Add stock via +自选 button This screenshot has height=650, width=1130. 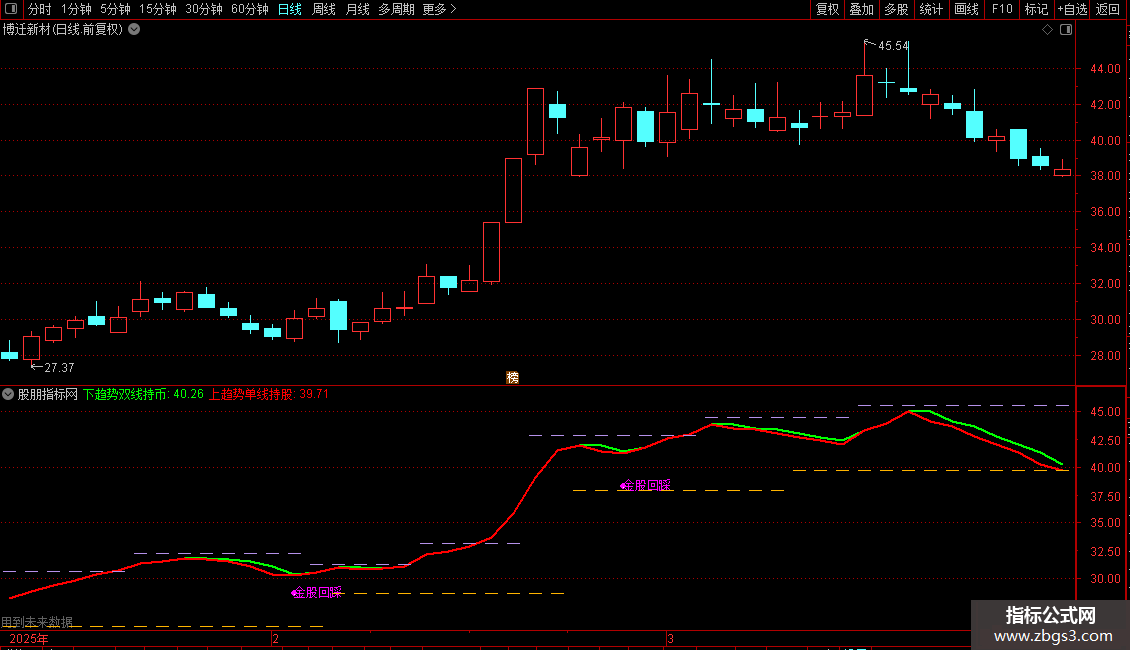1072,9
